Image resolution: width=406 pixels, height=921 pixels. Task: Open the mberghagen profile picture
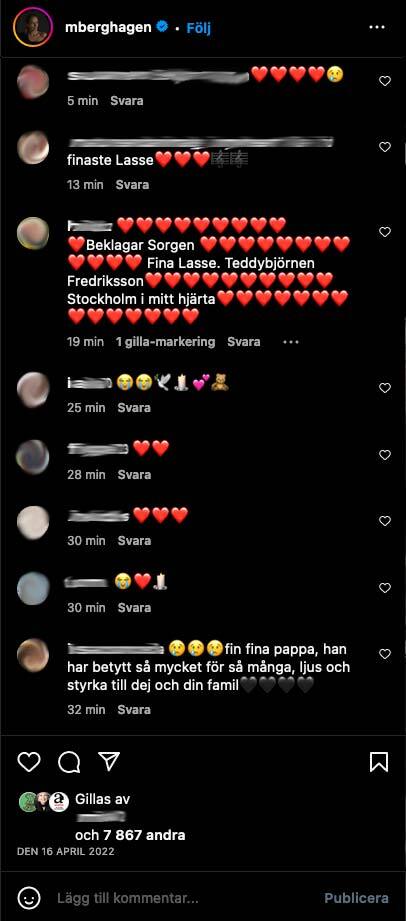[33, 28]
